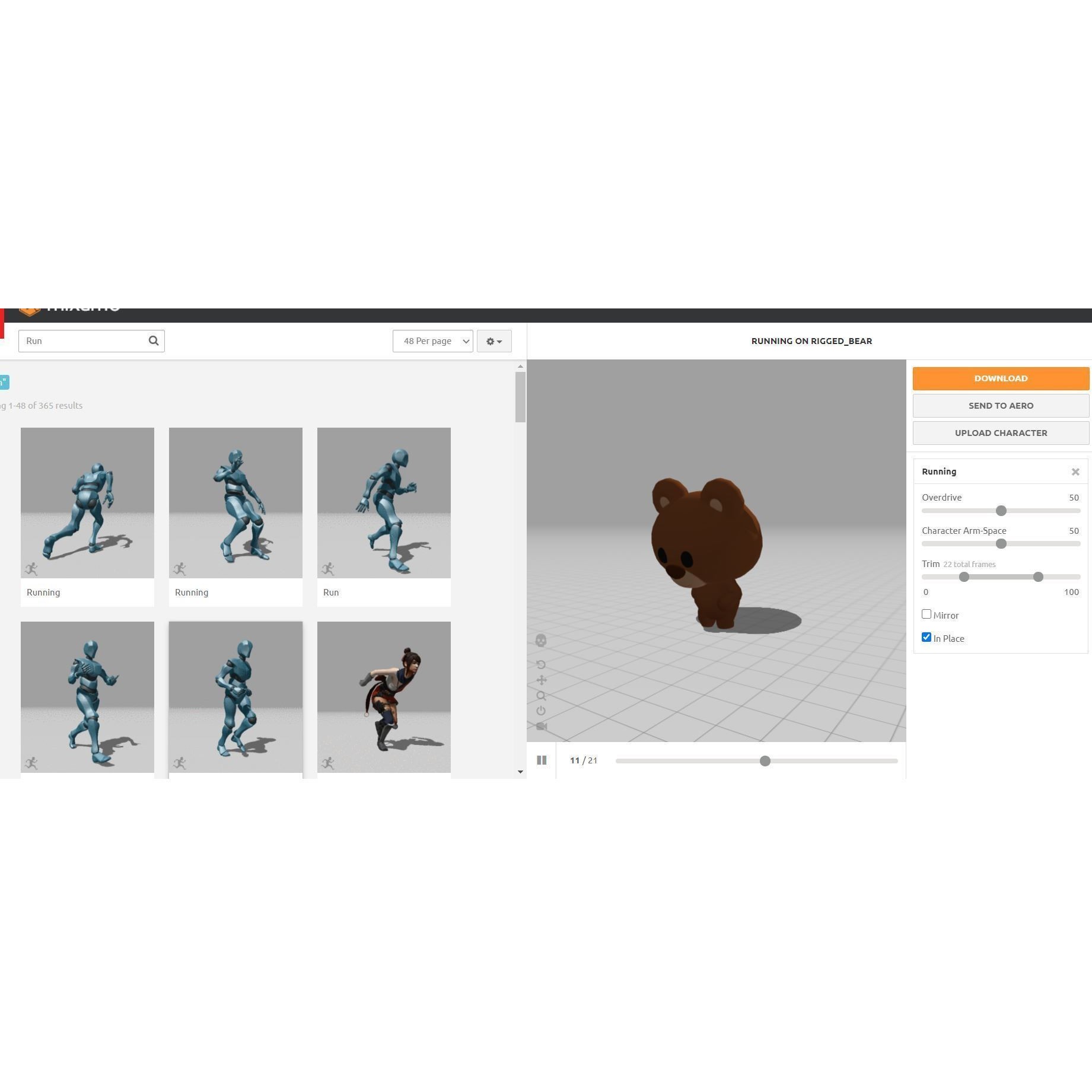Click the power icon in viewport sidebar
The height and width of the screenshot is (1092, 1092).
point(540,709)
